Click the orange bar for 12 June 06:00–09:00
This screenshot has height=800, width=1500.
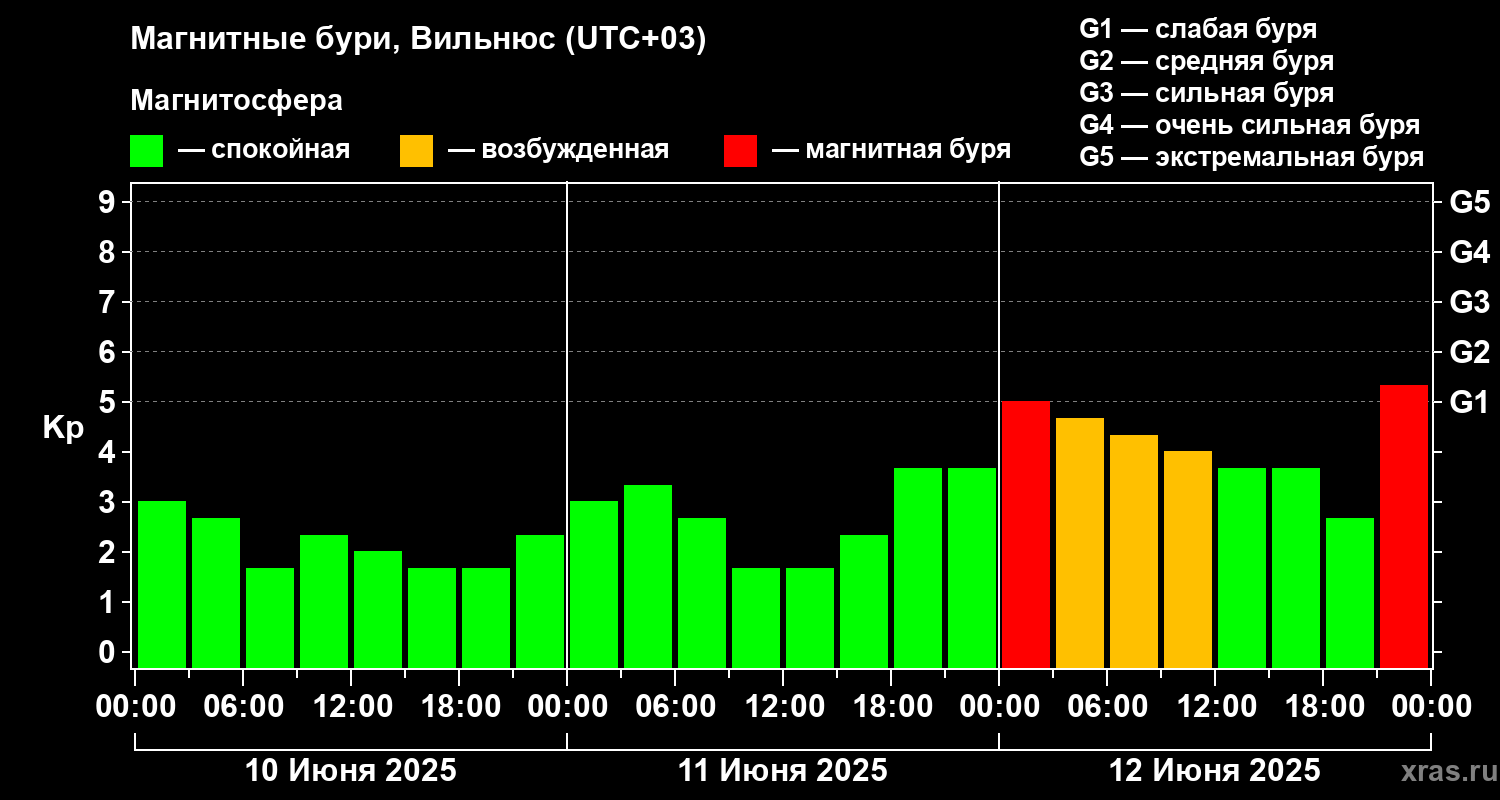click(x=1134, y=551)
